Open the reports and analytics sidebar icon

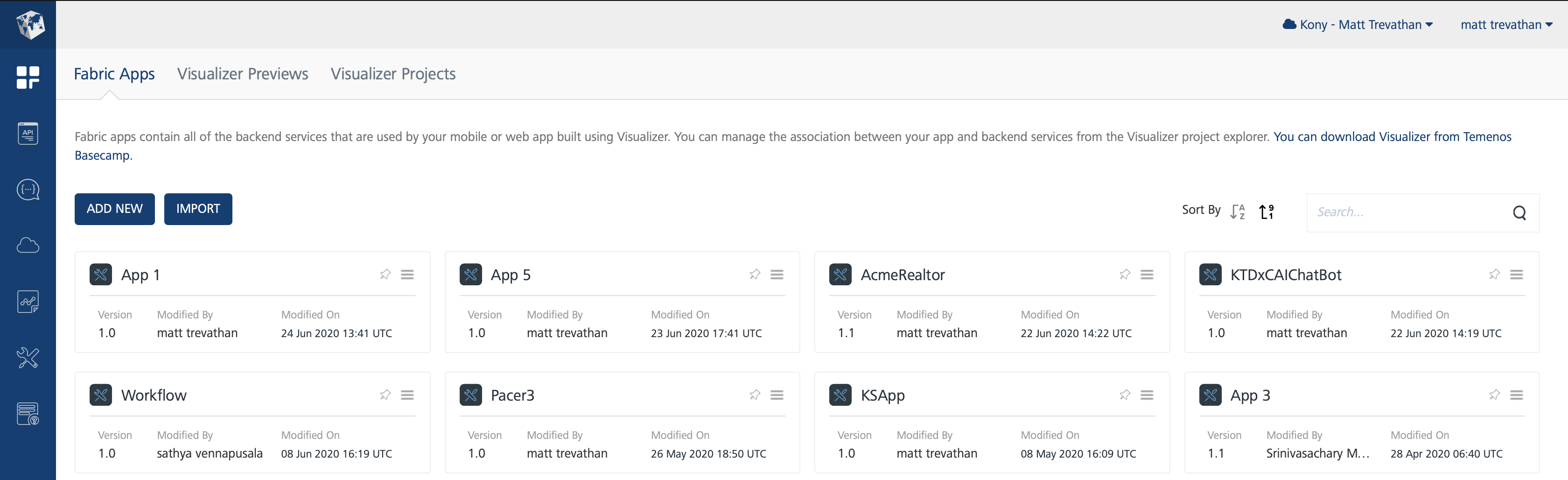click(x=28, y=301)
